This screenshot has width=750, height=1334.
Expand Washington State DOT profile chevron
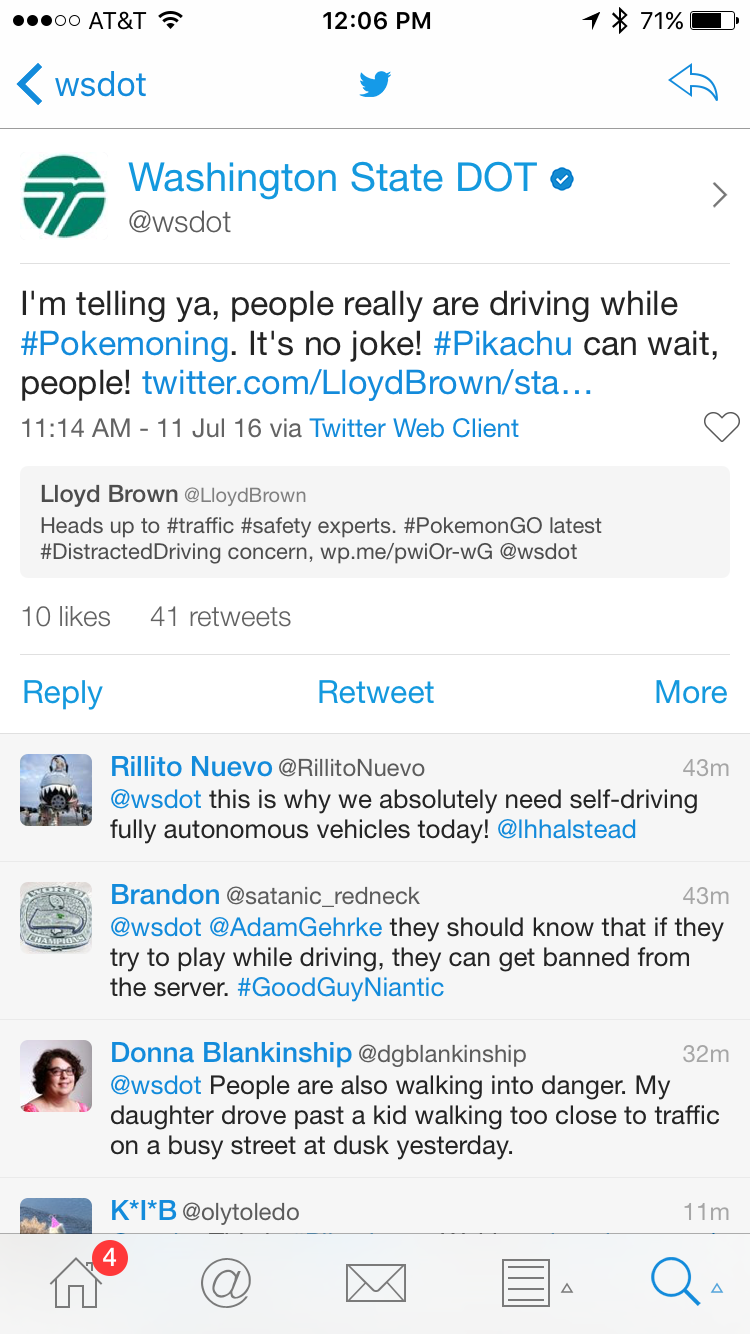(719, 195)
